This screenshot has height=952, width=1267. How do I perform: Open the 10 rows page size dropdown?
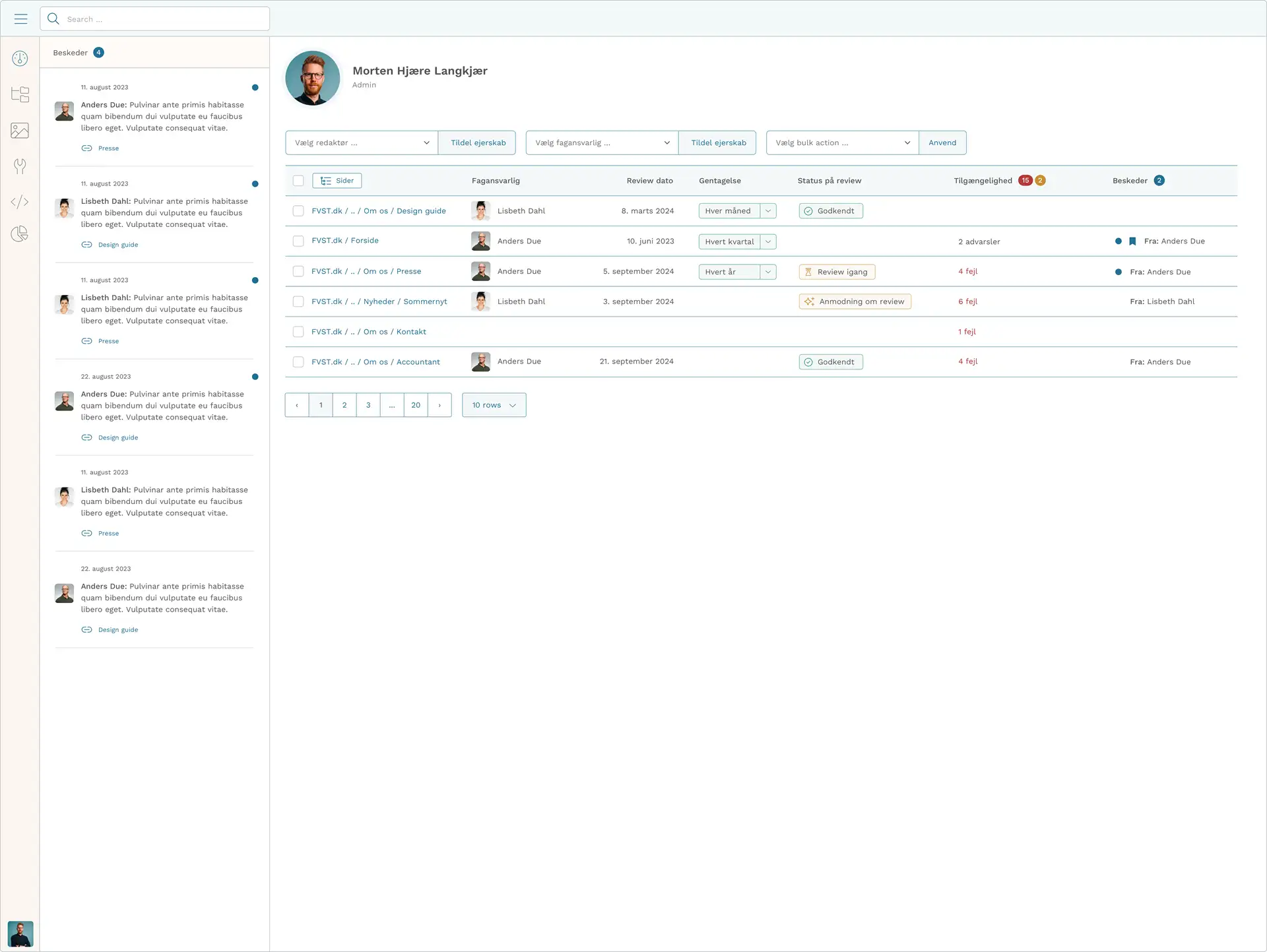click(494, 405)
